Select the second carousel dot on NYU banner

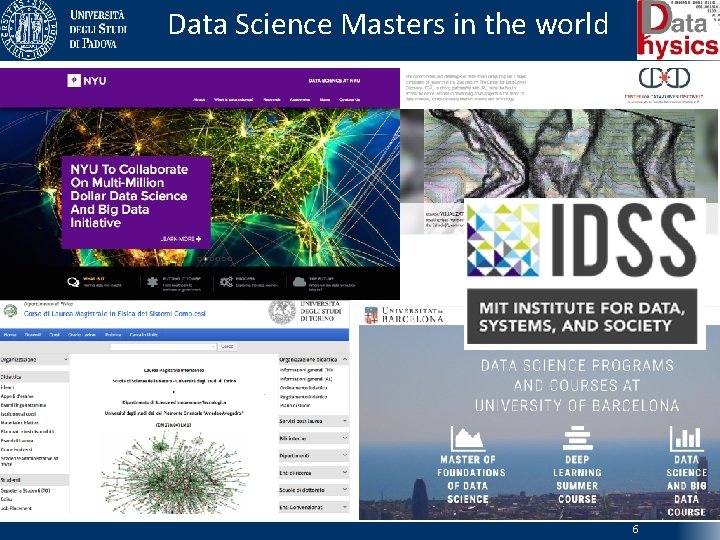(206, 259)
